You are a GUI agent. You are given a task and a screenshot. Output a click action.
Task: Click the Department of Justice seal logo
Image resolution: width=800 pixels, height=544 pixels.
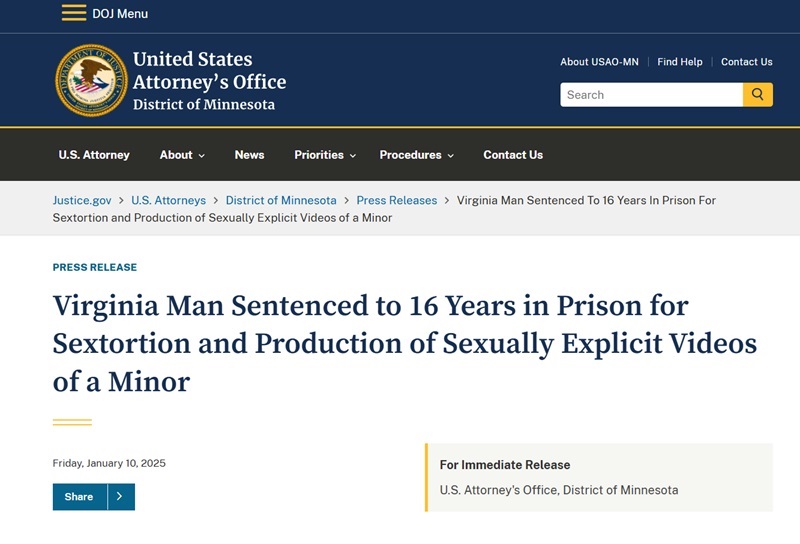click(91, 81)
